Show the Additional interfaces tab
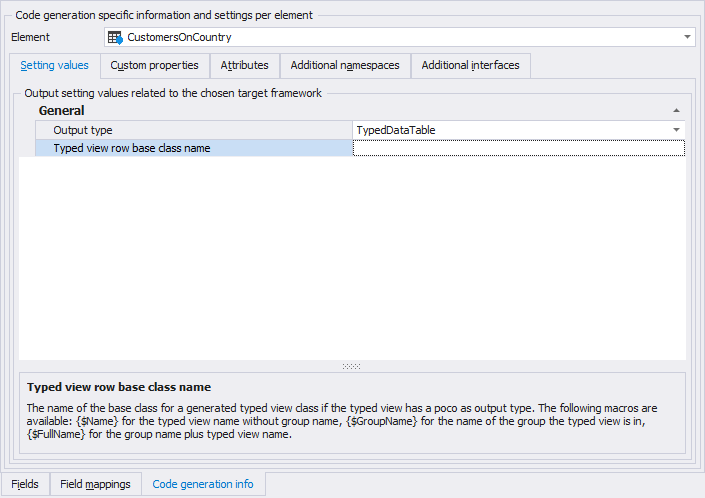Screen dimensions: 705x498 coord(470,66)
